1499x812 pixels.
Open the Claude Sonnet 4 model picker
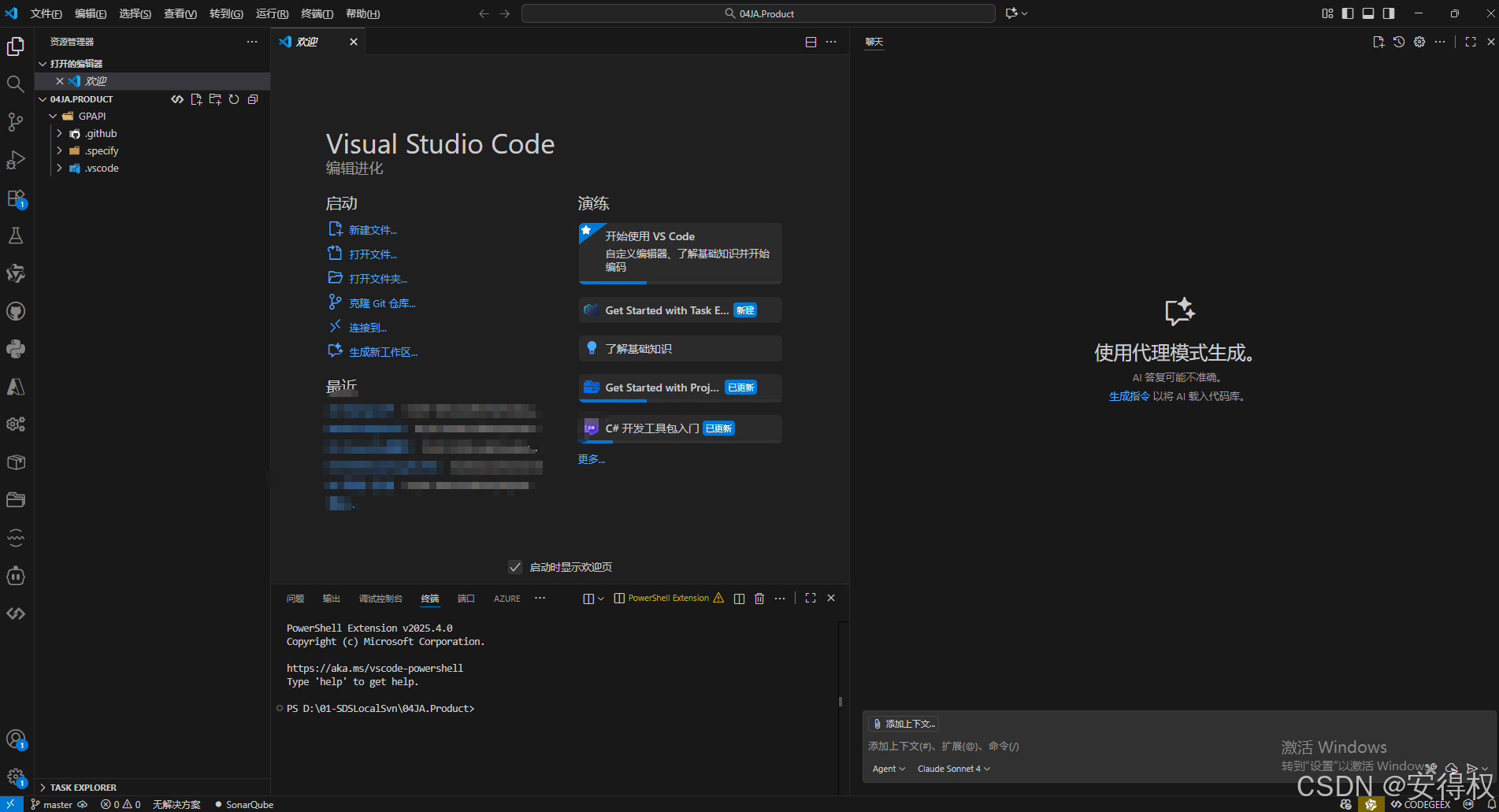[x=953, y=769]
